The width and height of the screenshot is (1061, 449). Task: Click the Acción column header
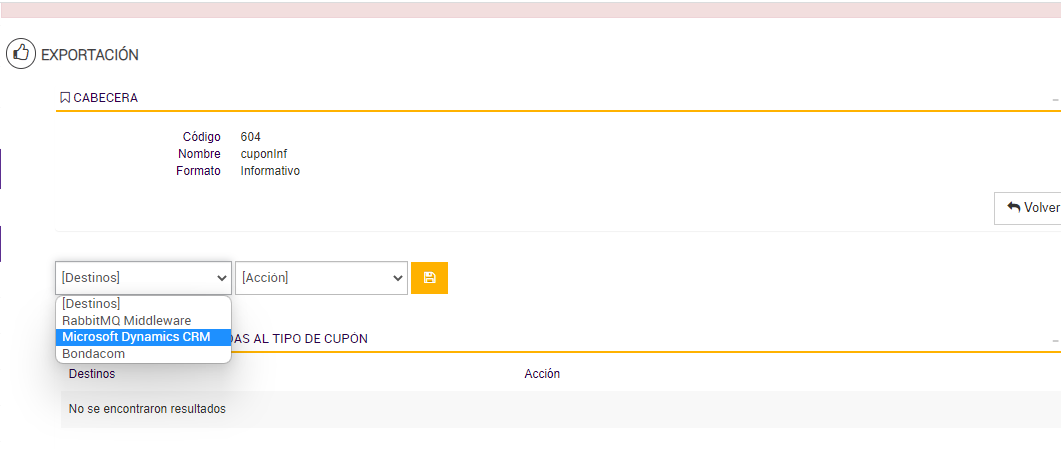tap(542, 374)
